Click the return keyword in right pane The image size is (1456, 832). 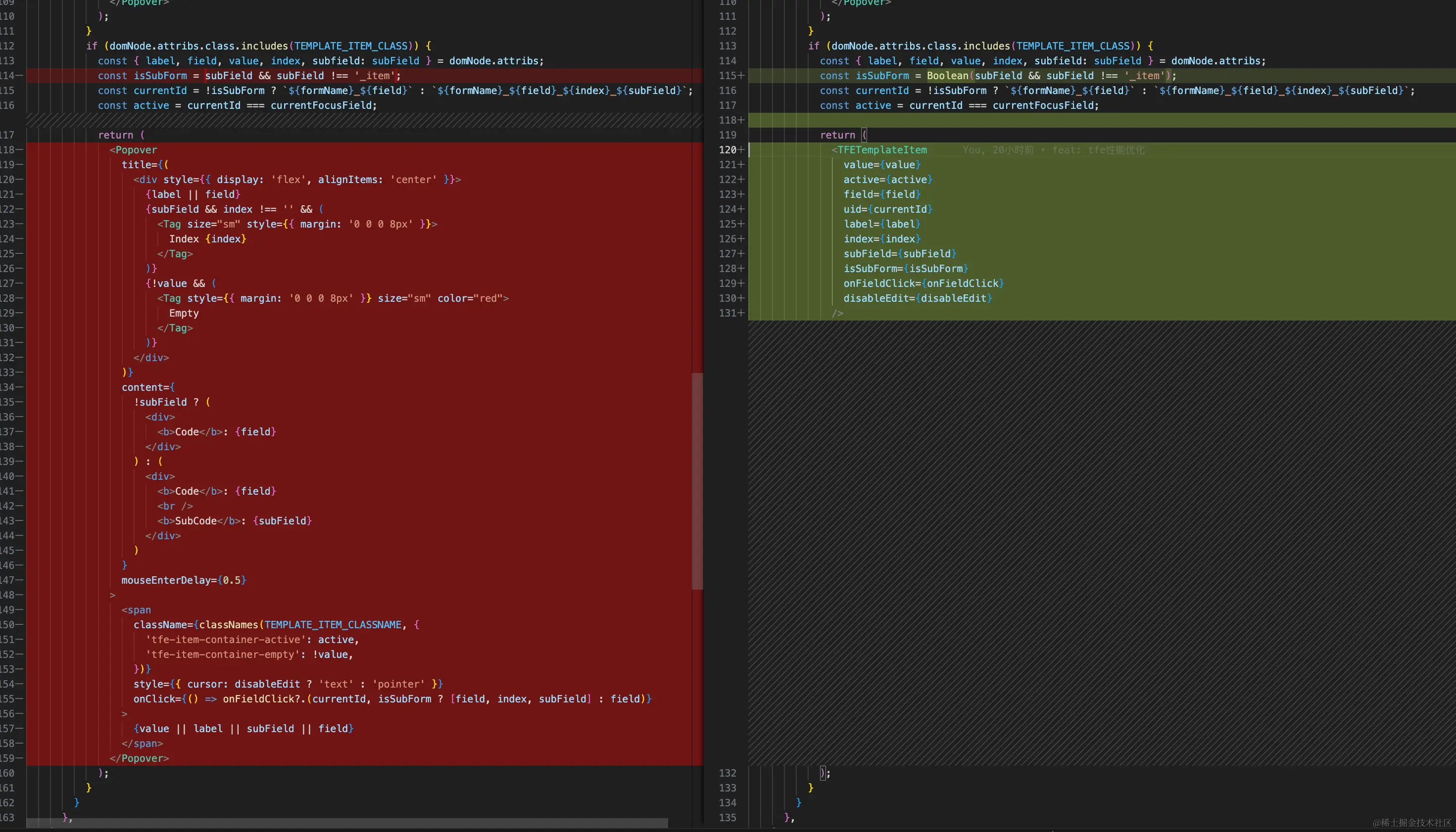837,135
